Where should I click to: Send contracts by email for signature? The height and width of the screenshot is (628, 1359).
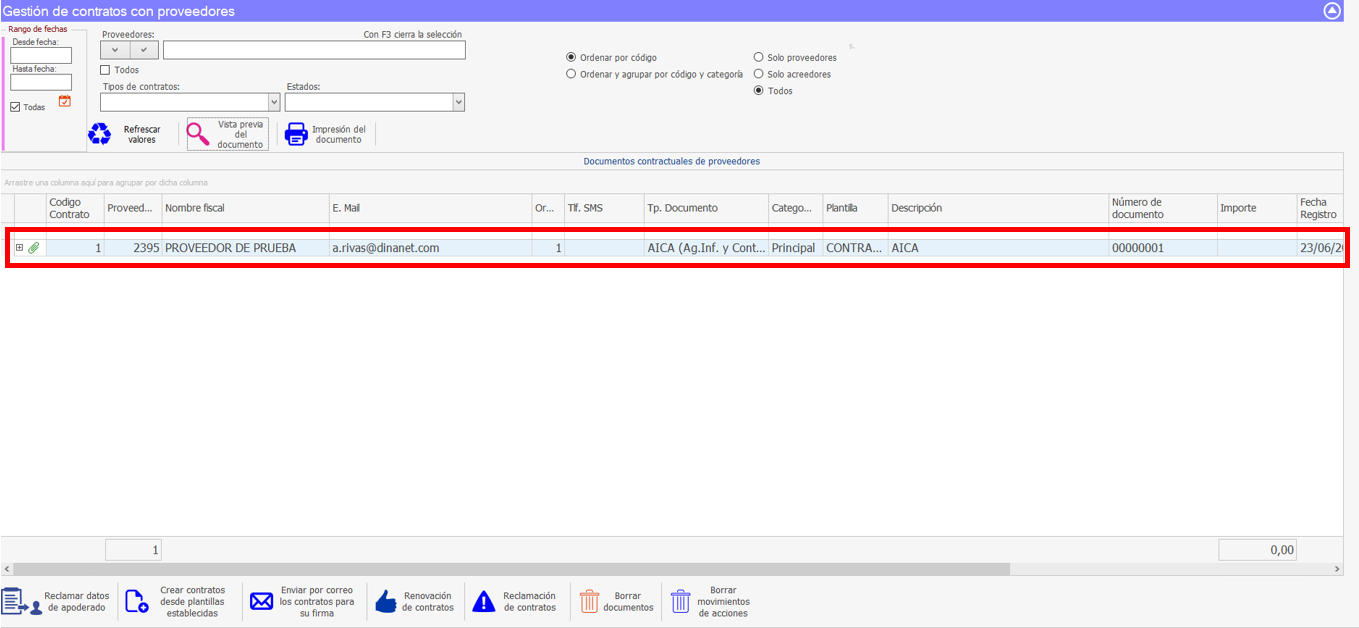(261, 601)
